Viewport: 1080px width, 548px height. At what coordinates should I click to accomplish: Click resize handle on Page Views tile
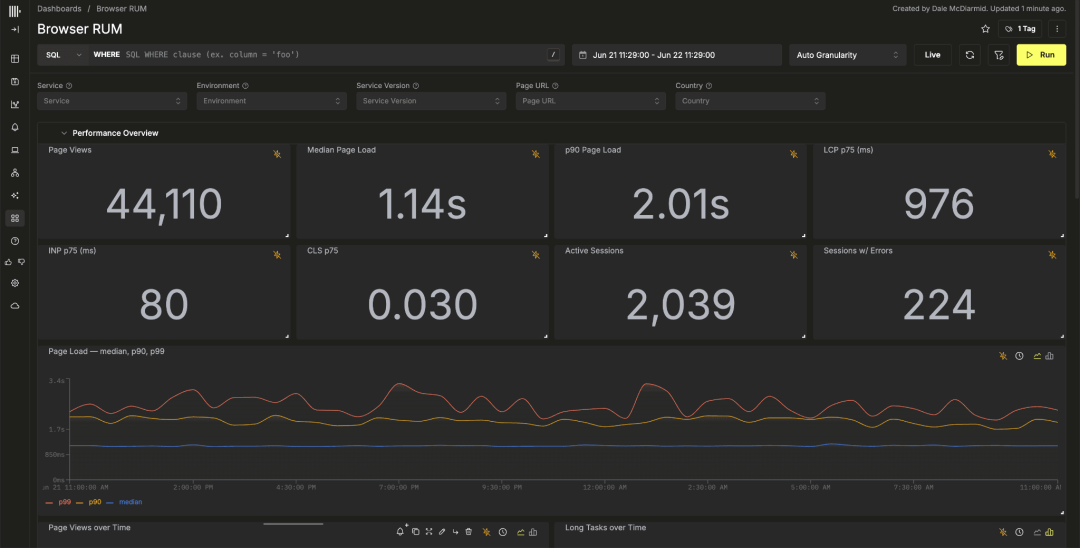tap(287, 235)
